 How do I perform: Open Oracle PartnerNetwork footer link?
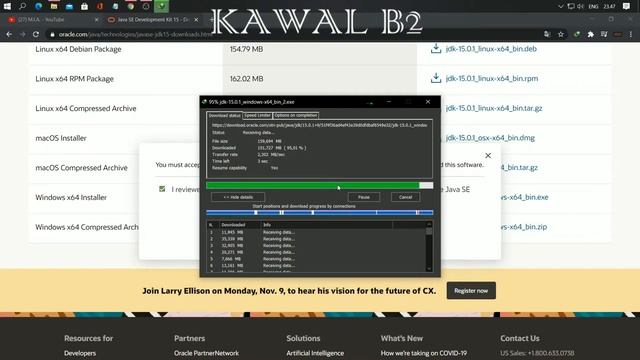coord(206,353)
